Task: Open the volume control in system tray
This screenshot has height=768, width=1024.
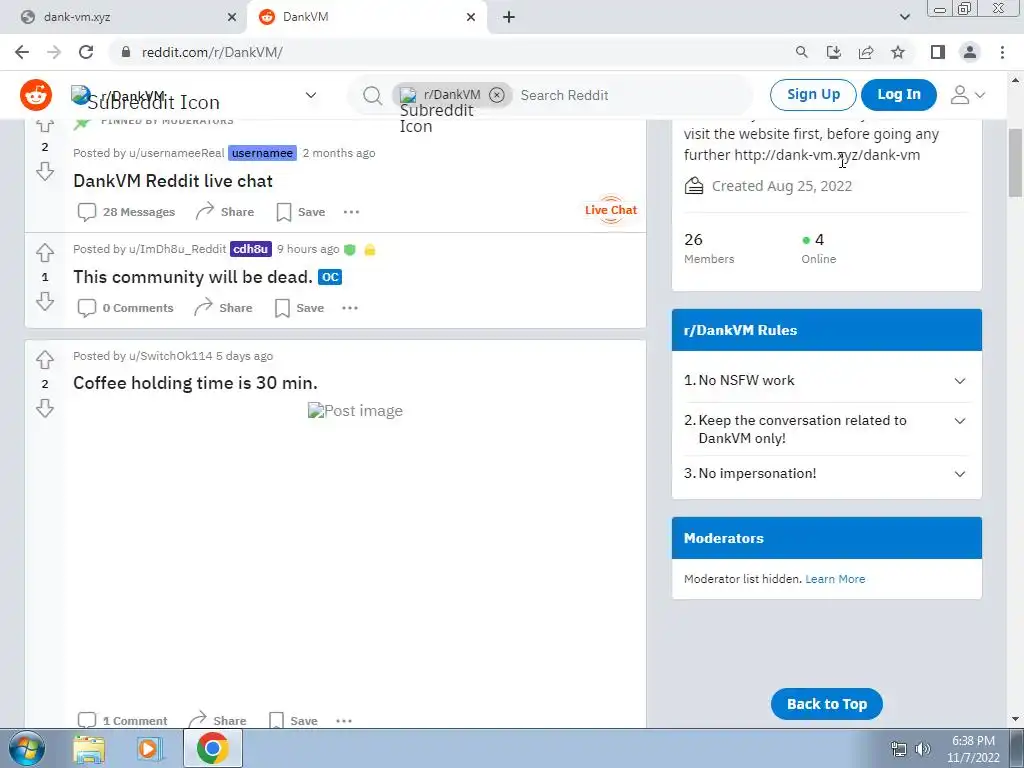Action: pos(923,749)
